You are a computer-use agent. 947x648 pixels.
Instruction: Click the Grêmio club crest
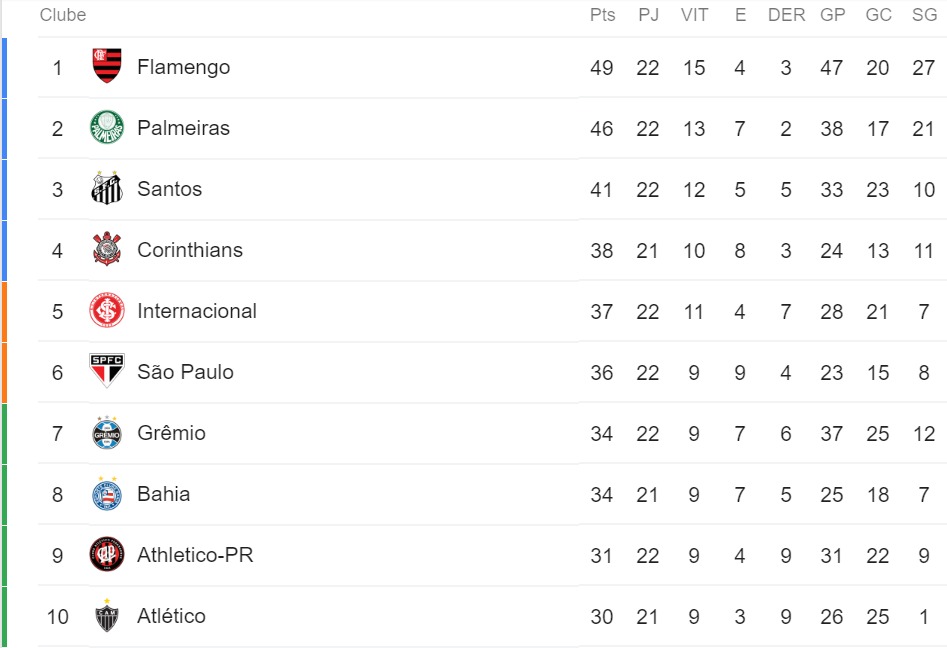click(x=107, y=432)
